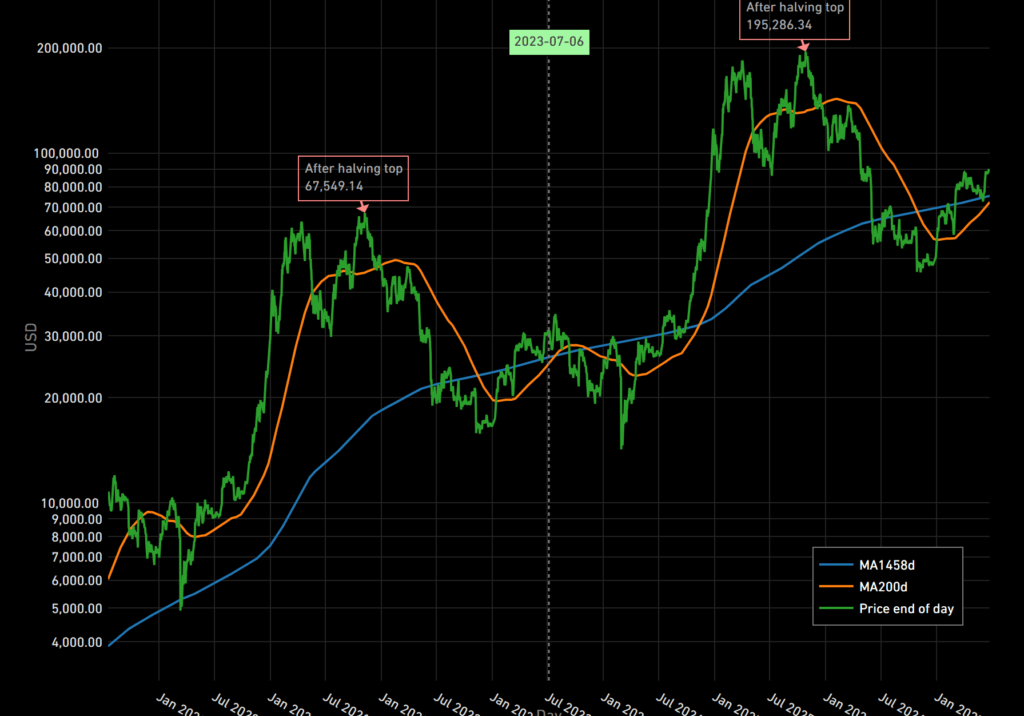Click the 50,000.00 y-axis tick label
This screenshot has width=1024, height=716.
66,258
